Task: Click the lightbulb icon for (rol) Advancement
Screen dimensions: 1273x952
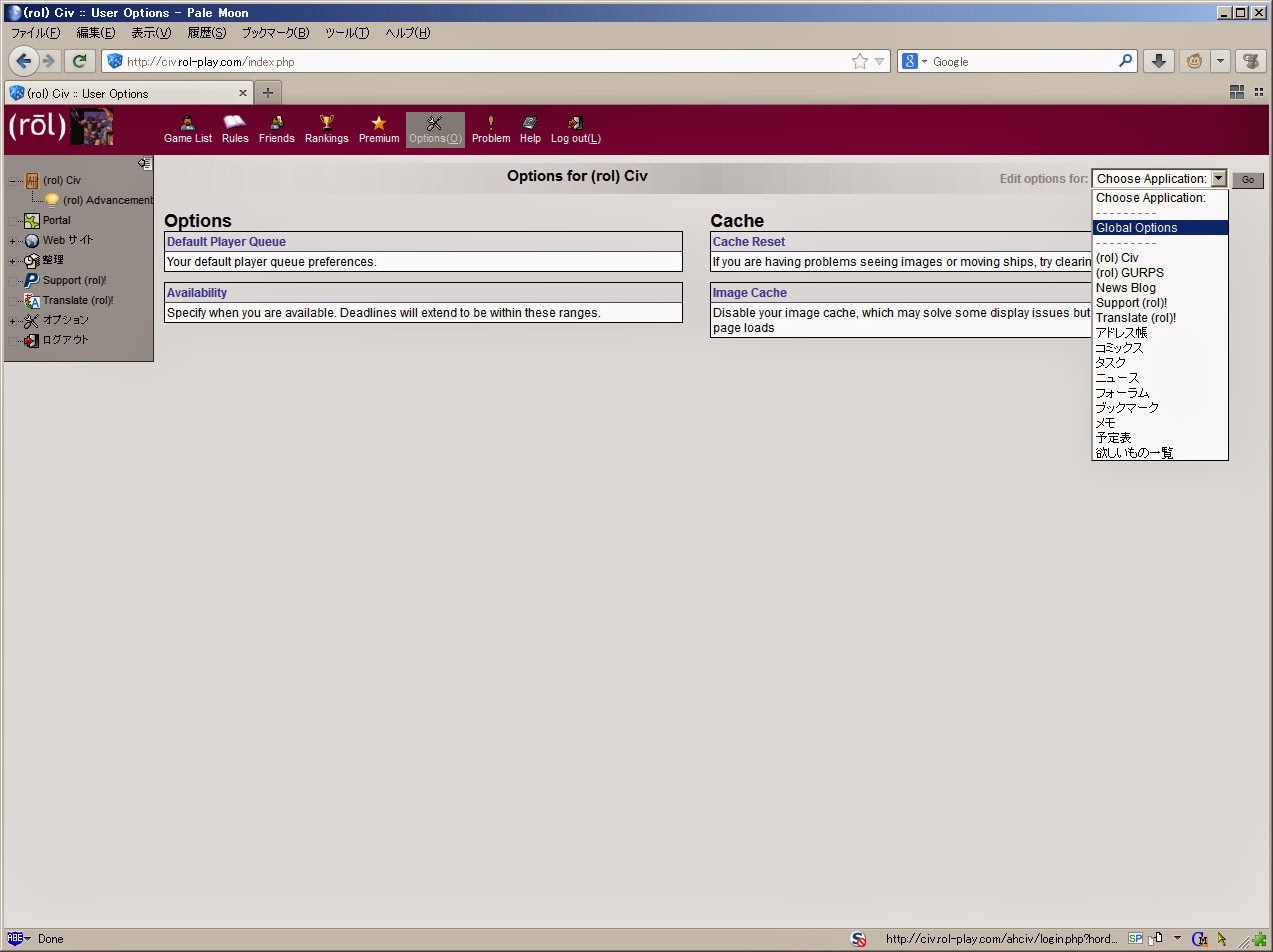Action: pos(52,200)
